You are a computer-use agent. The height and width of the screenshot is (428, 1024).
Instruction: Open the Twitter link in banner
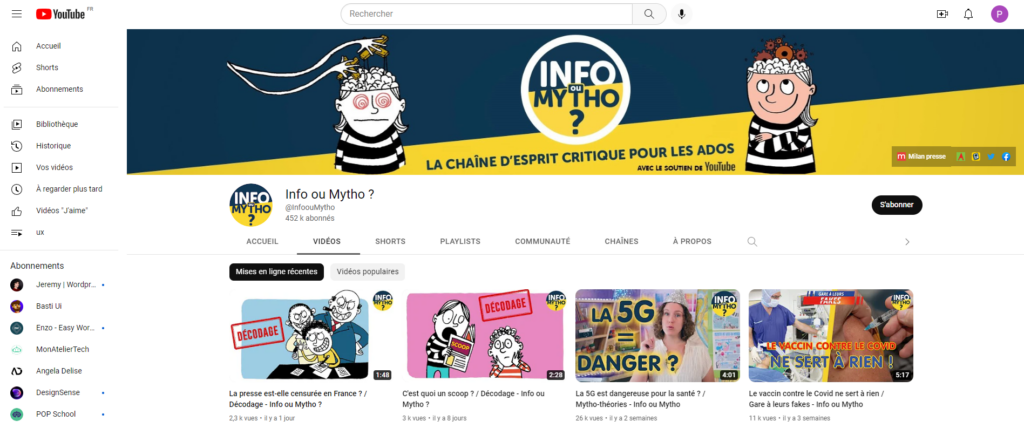pos(991,157)
